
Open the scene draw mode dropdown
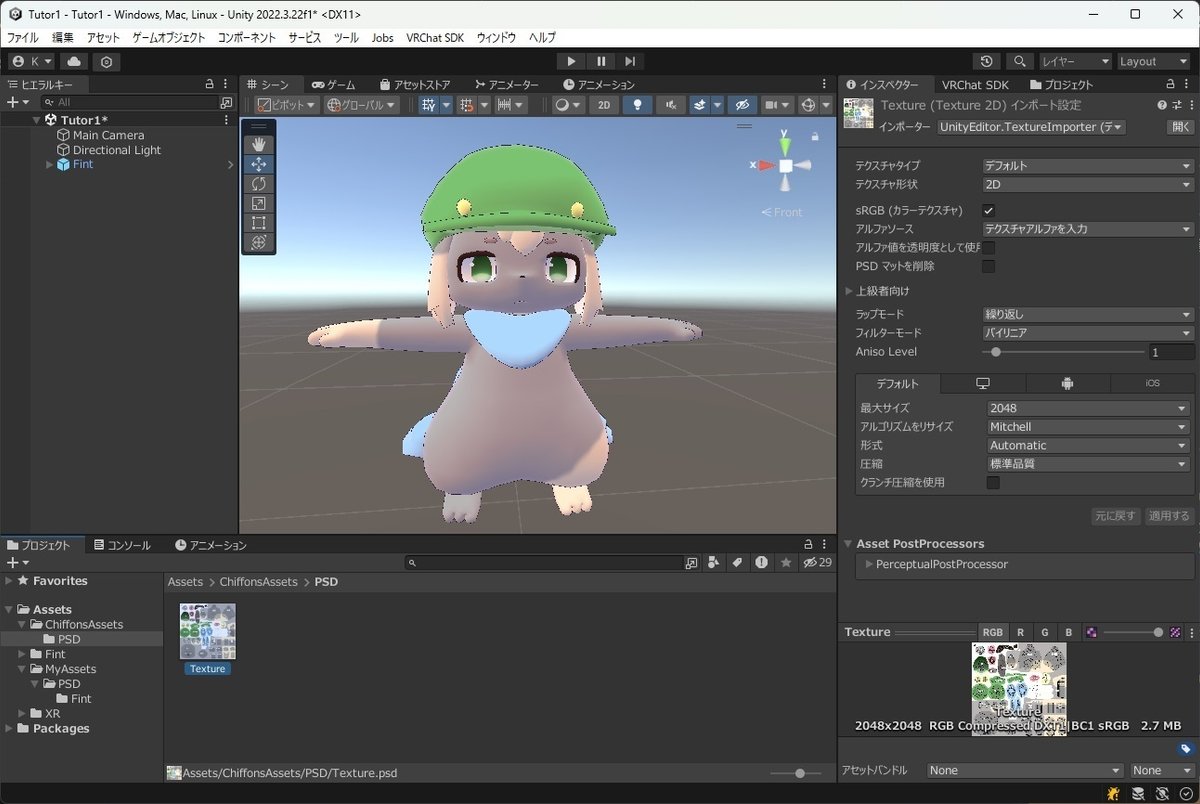point(568,105)
